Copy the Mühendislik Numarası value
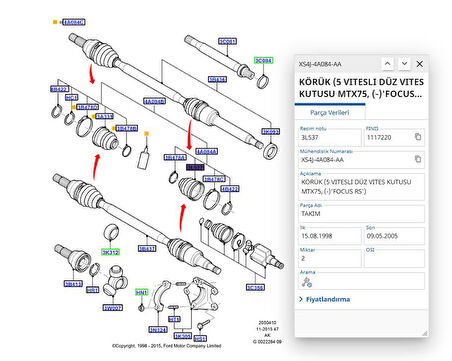This screenshot has height=361, width=452. [418, 159]
